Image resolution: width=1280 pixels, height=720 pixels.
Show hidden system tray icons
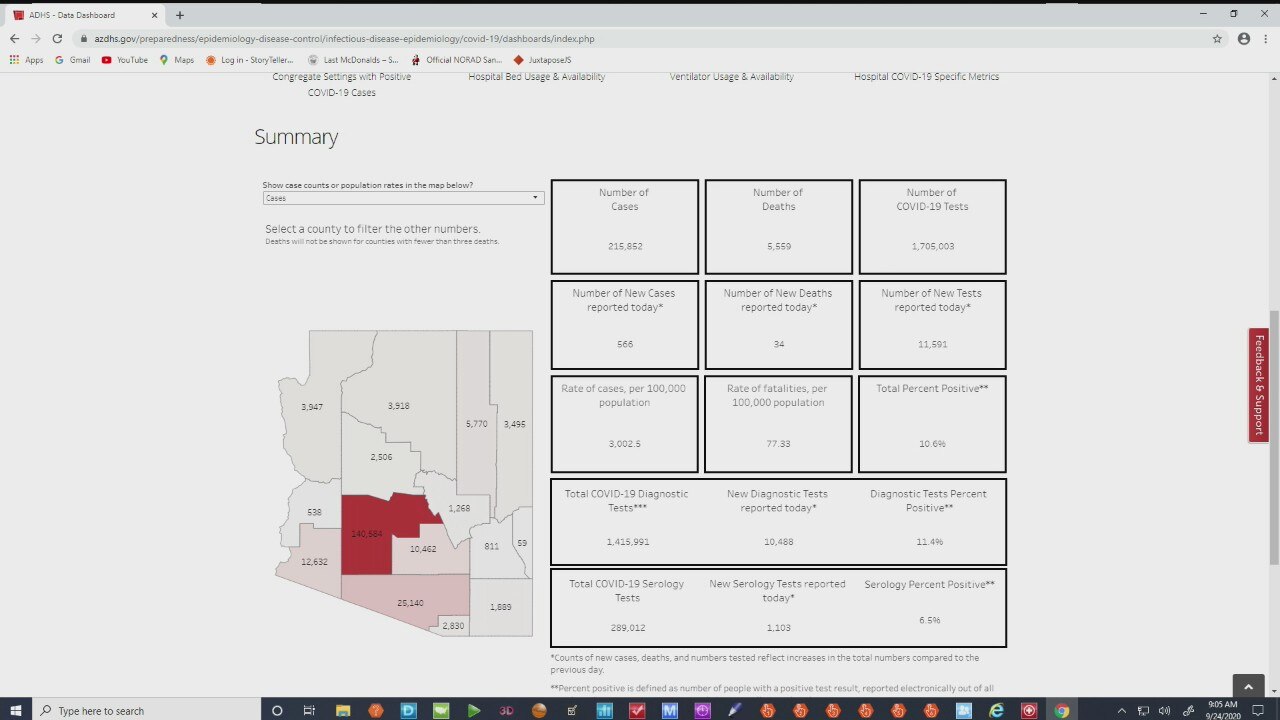(1122, 710)
